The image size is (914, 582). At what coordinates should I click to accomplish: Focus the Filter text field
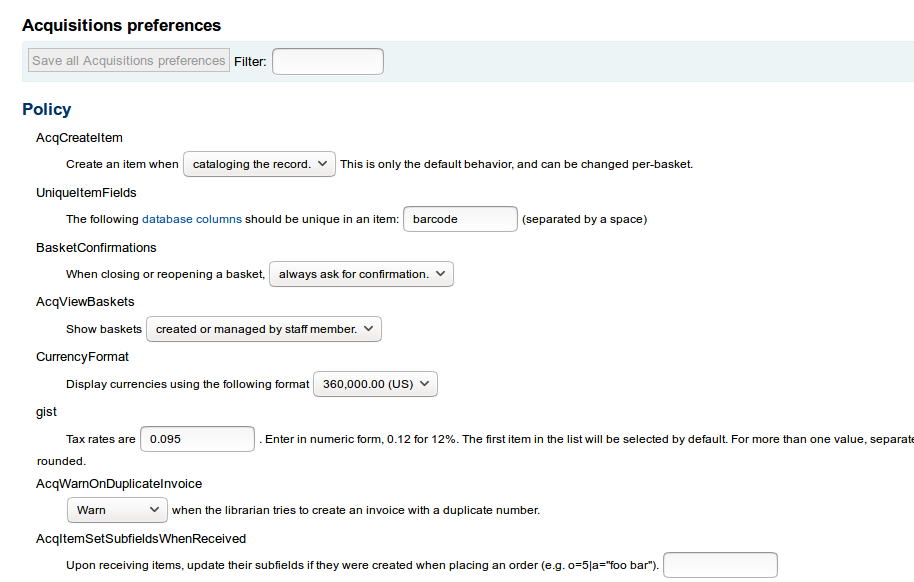(x=327, y=62)
